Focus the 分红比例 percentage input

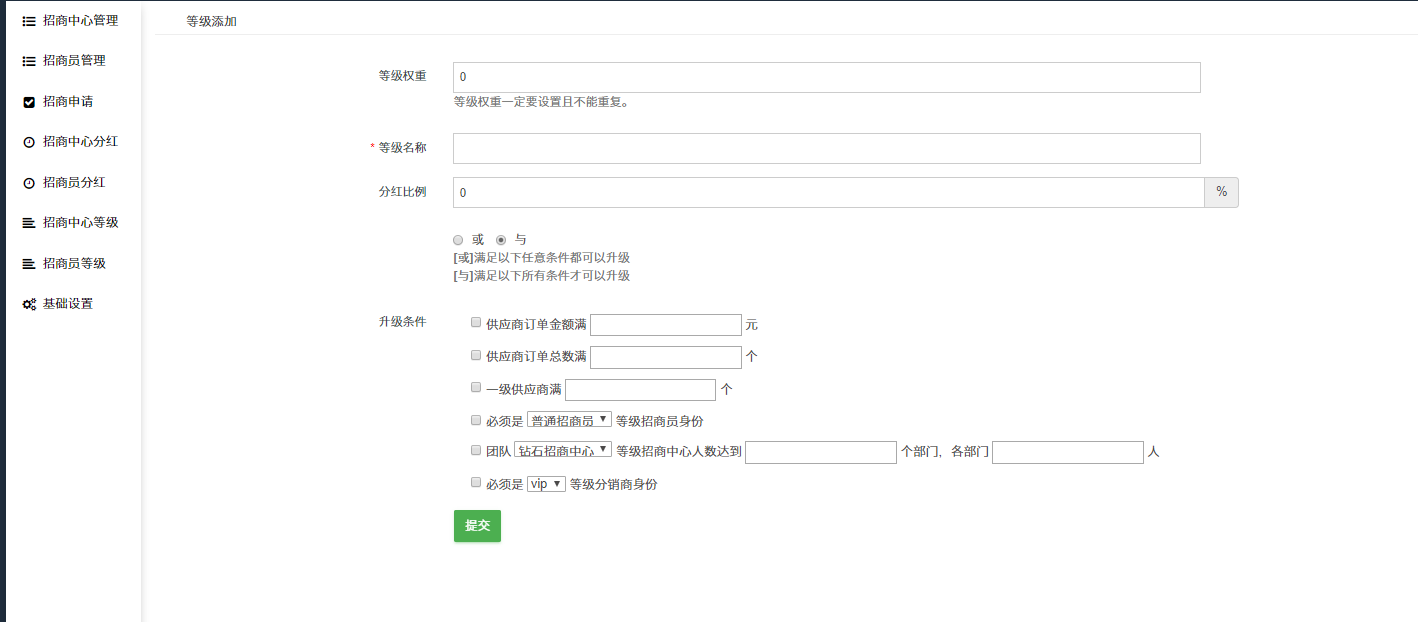tap(828, 192)
